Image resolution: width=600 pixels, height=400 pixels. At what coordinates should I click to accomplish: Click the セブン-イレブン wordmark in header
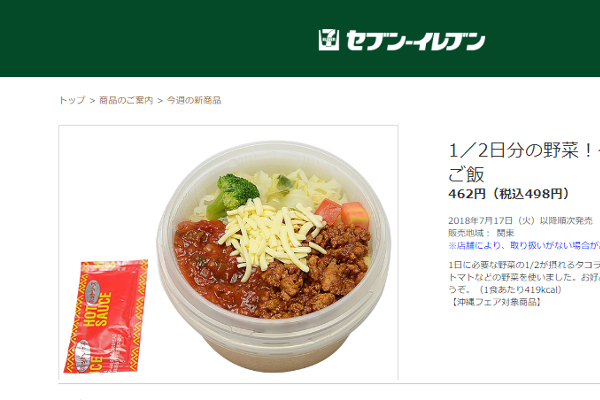click(416, 41)
